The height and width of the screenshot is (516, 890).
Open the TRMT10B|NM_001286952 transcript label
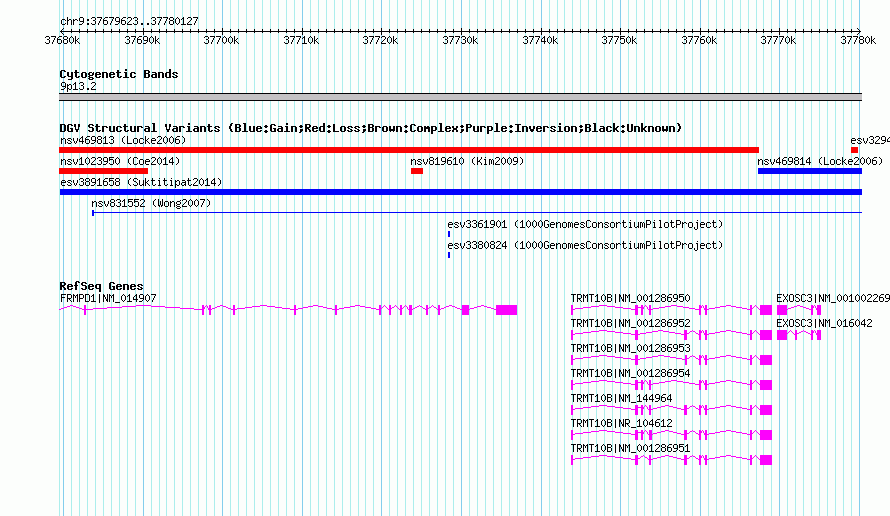pyautogui.click(x=631, y=323)
